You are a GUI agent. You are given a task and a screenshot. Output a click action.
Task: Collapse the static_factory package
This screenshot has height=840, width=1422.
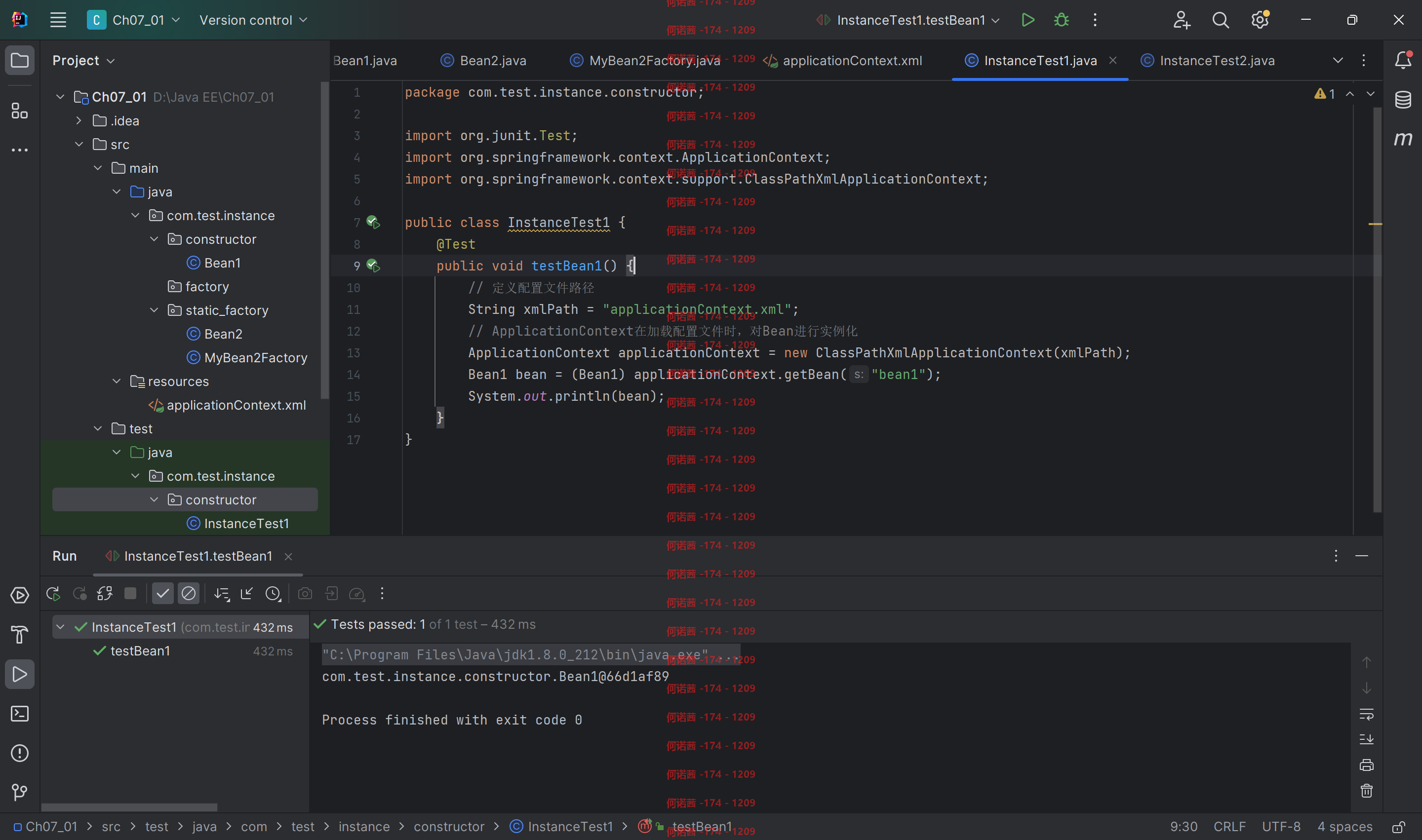click(154, 310)
